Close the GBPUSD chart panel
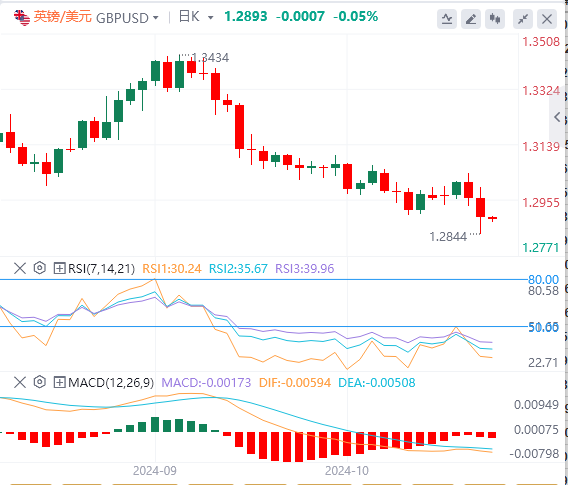 click(x=547, y=18)
